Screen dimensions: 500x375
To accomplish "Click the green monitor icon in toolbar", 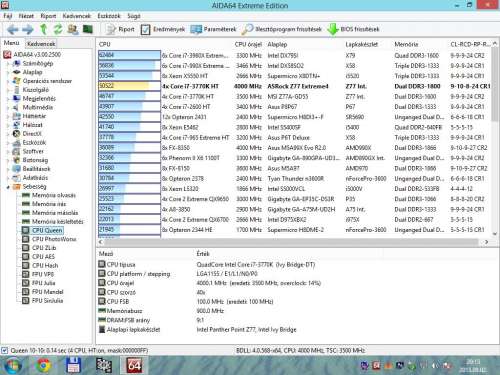I will 88,29.
